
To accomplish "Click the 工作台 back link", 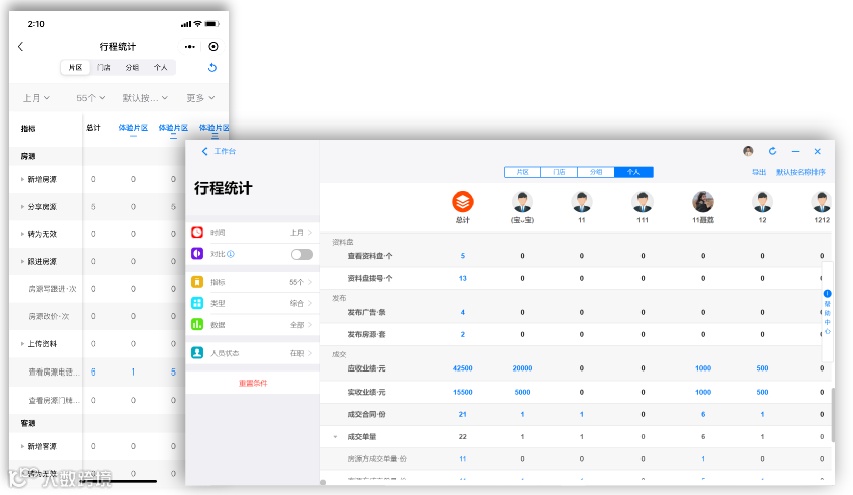I will [225, 151].
